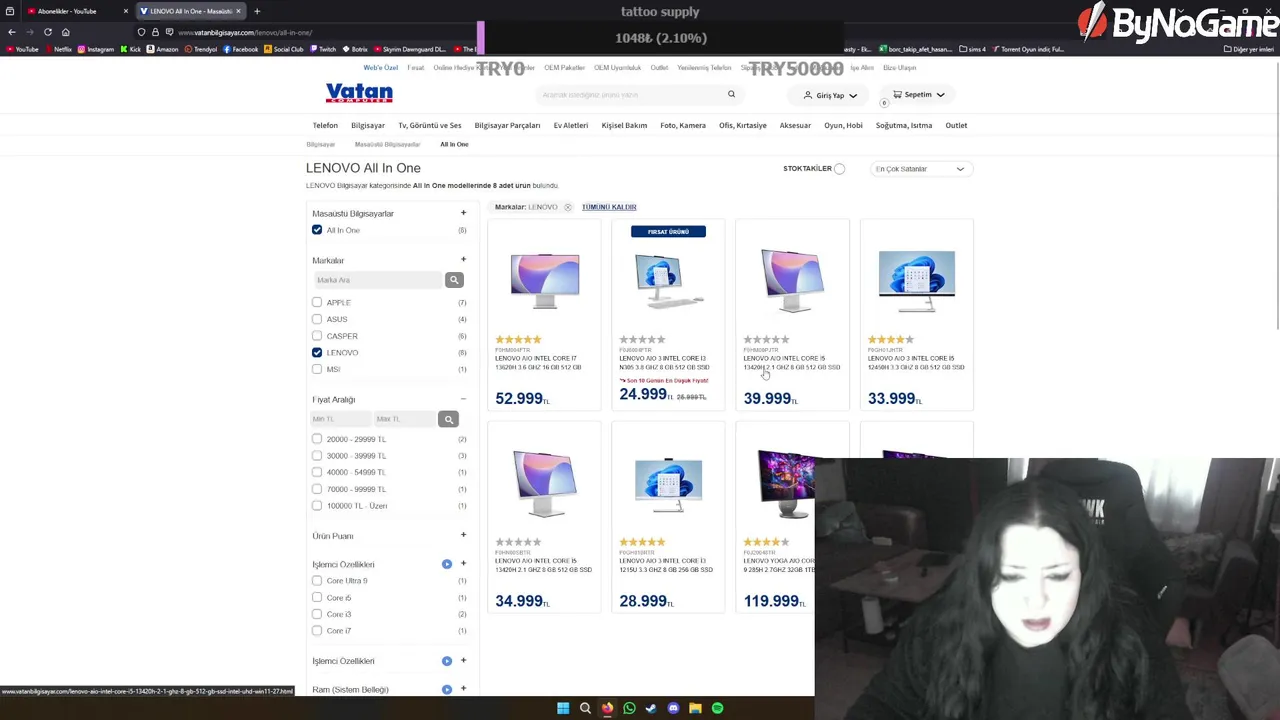1280x720 pixels.
Task: Open YouTube bookmark in bookmarks bar
Action: [x=22, y=49]
